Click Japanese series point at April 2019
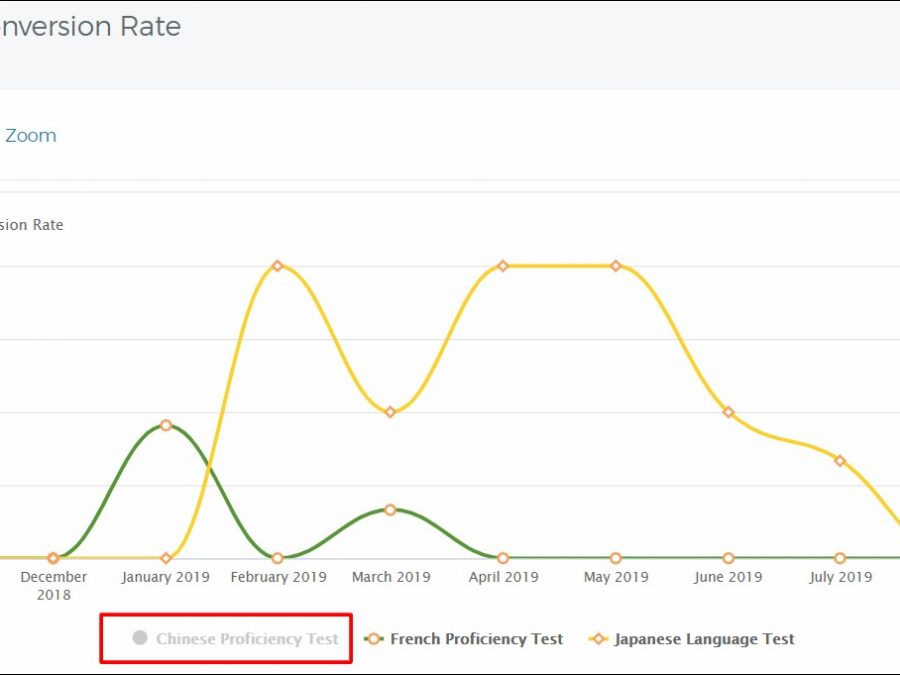The image size is (900, 675). pos(503,266)
